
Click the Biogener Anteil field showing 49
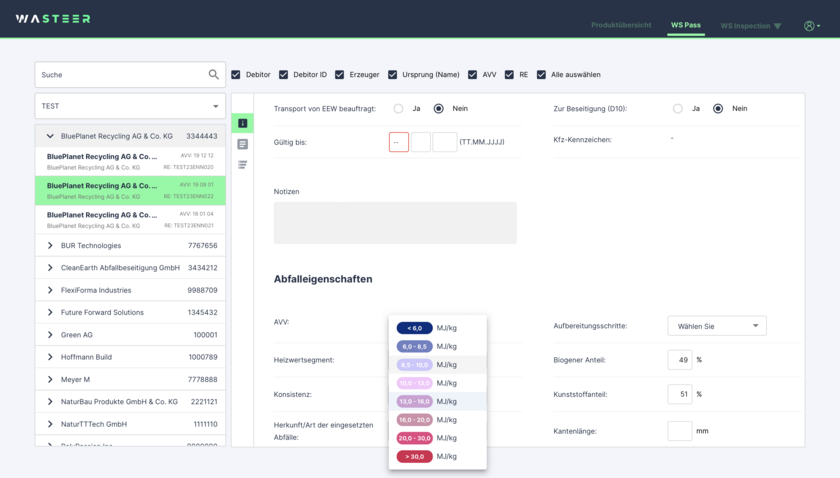click(680, 360)
